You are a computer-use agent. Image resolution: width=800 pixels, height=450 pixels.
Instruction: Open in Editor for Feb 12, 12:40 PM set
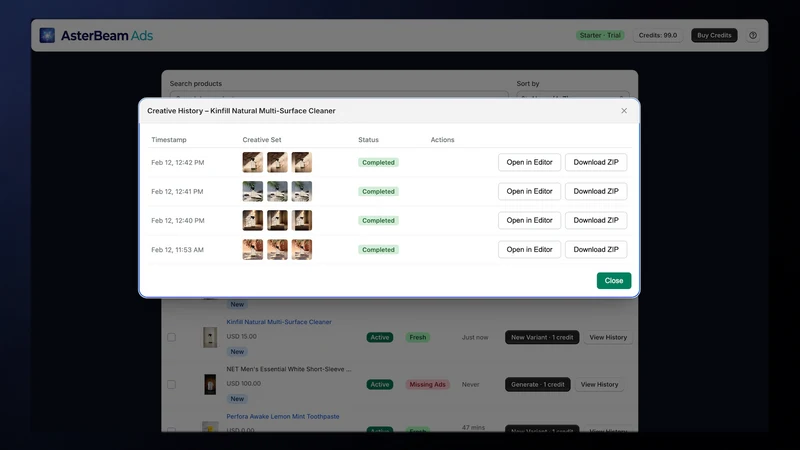click(529, 220)
